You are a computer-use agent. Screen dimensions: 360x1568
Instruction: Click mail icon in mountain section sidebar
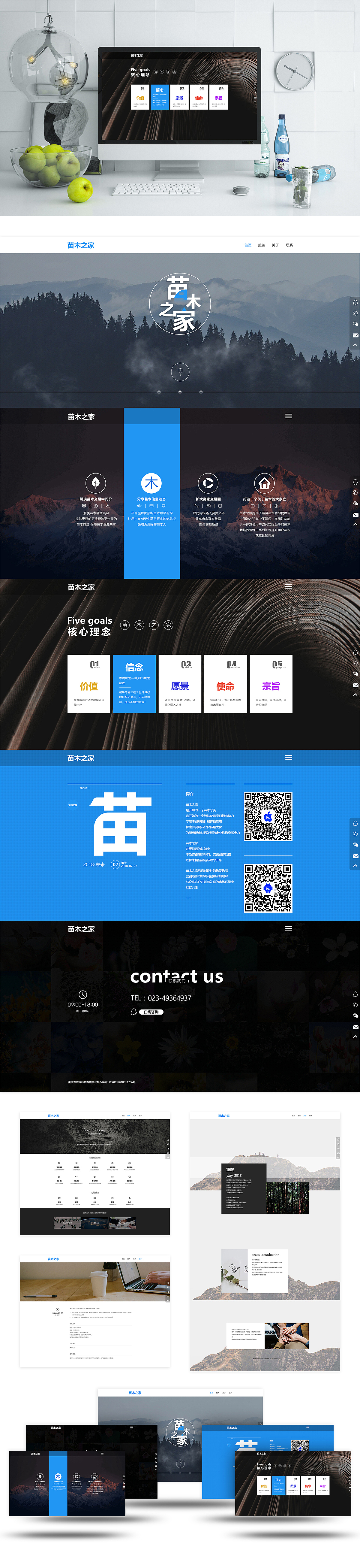point(356,515)
